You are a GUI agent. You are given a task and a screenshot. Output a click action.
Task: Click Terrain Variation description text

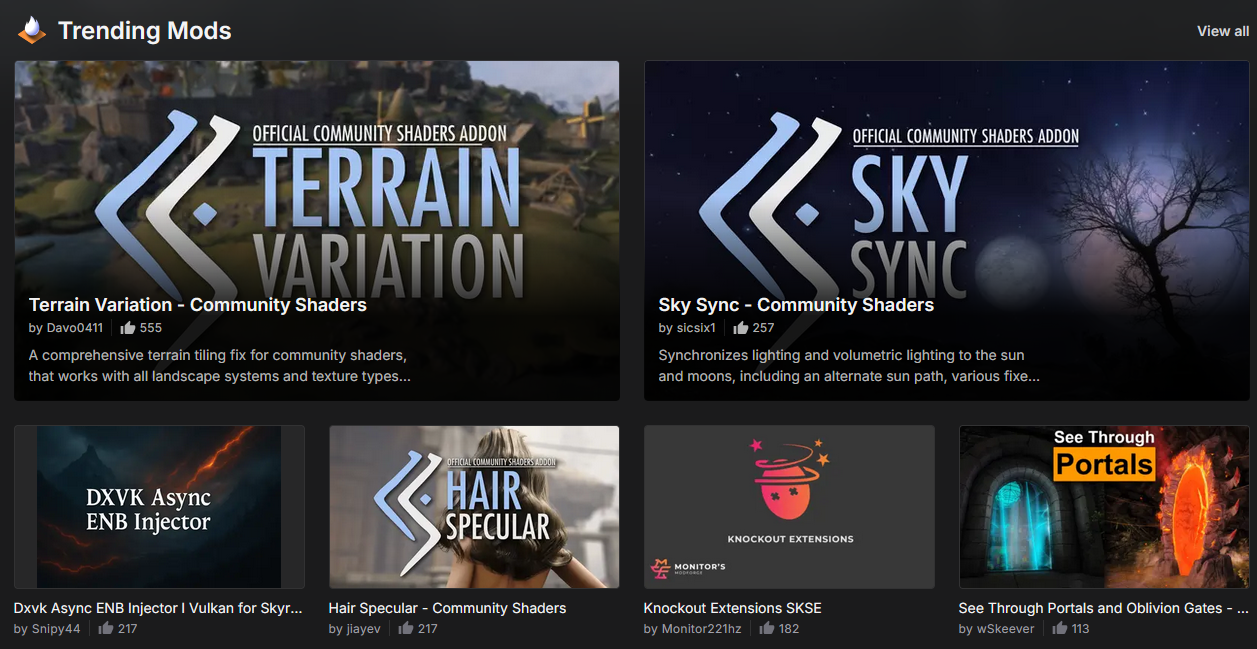tap(220, 366)
